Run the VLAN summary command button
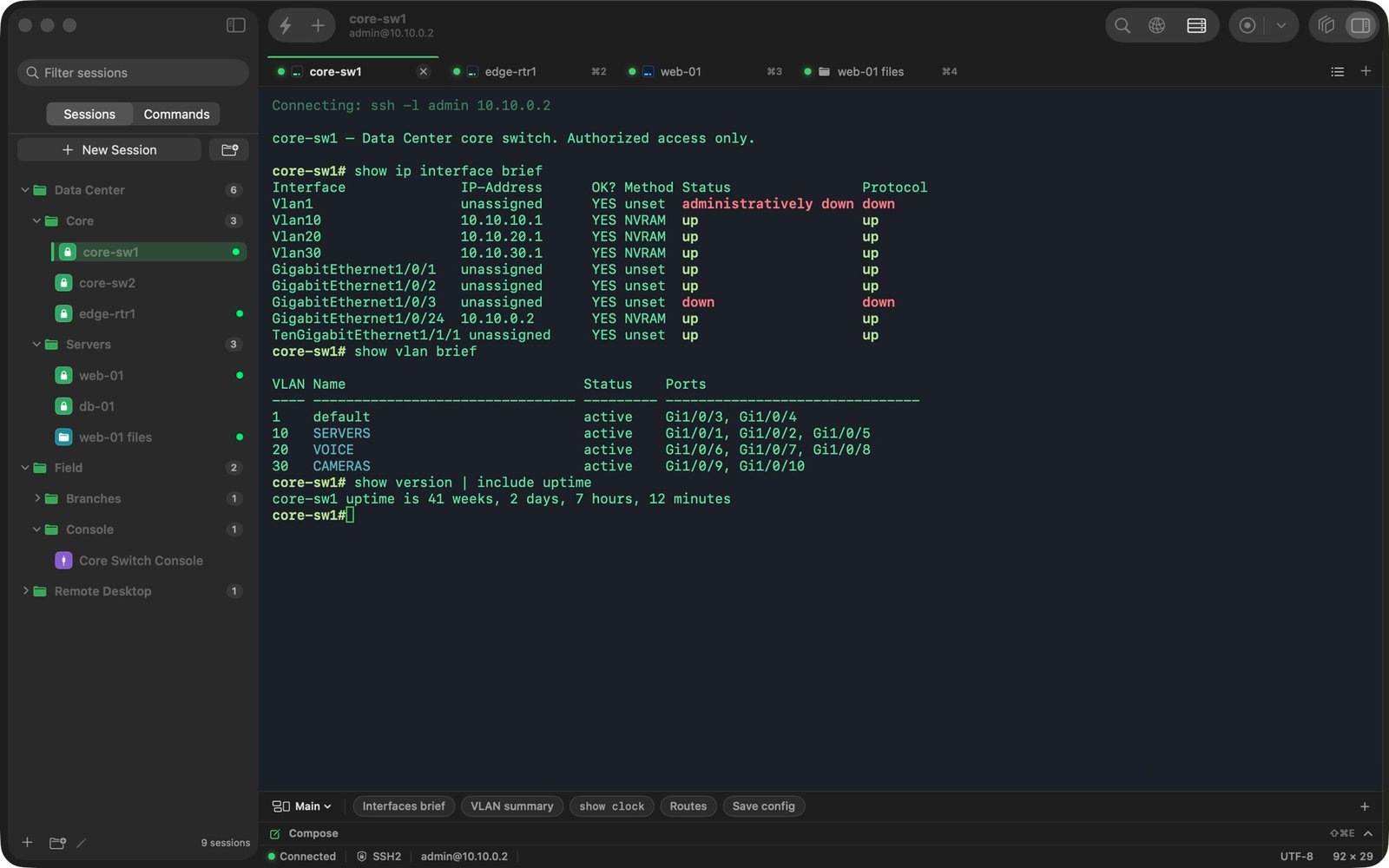This screenshot has width=1389, height=868. [x=512, y=806]
